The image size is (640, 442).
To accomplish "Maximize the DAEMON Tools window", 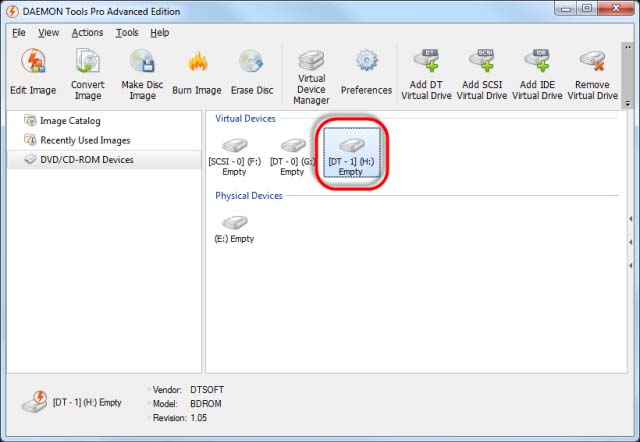I will tap(587, 8).
